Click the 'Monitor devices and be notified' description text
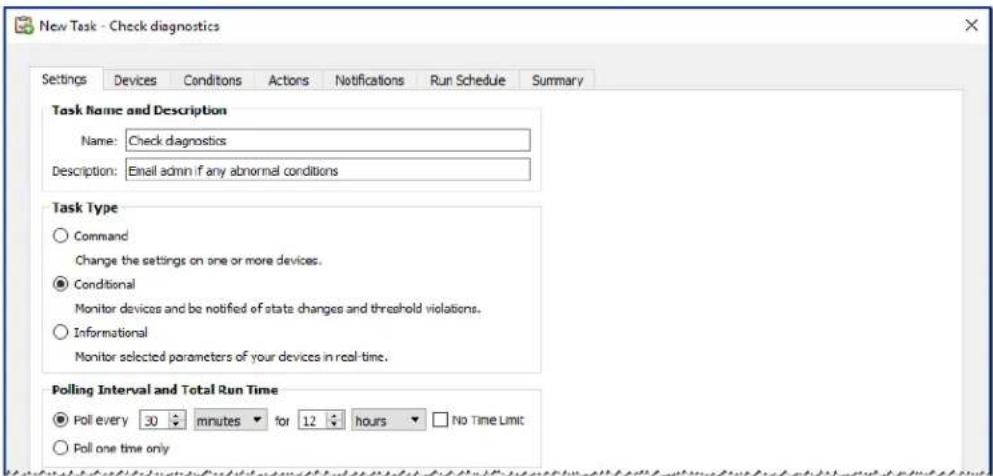993x476 pixels. click(279, 309)
